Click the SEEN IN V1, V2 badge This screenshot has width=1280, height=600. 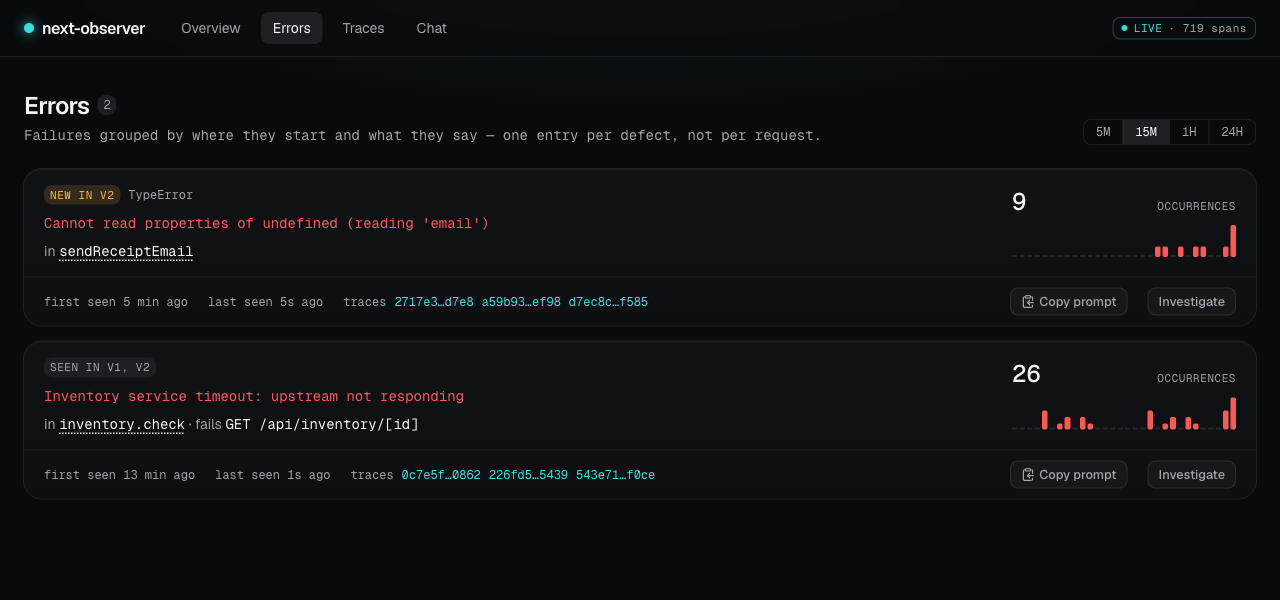pos(100,367)
